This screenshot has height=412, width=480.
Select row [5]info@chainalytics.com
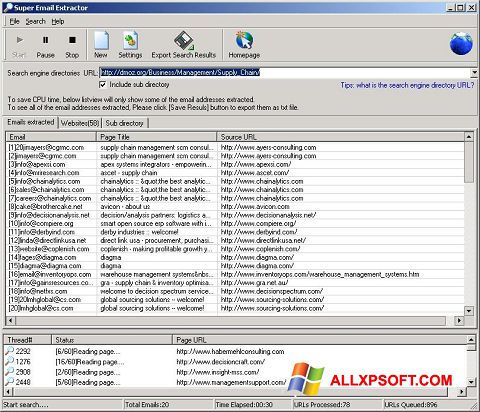click(235, 181)
